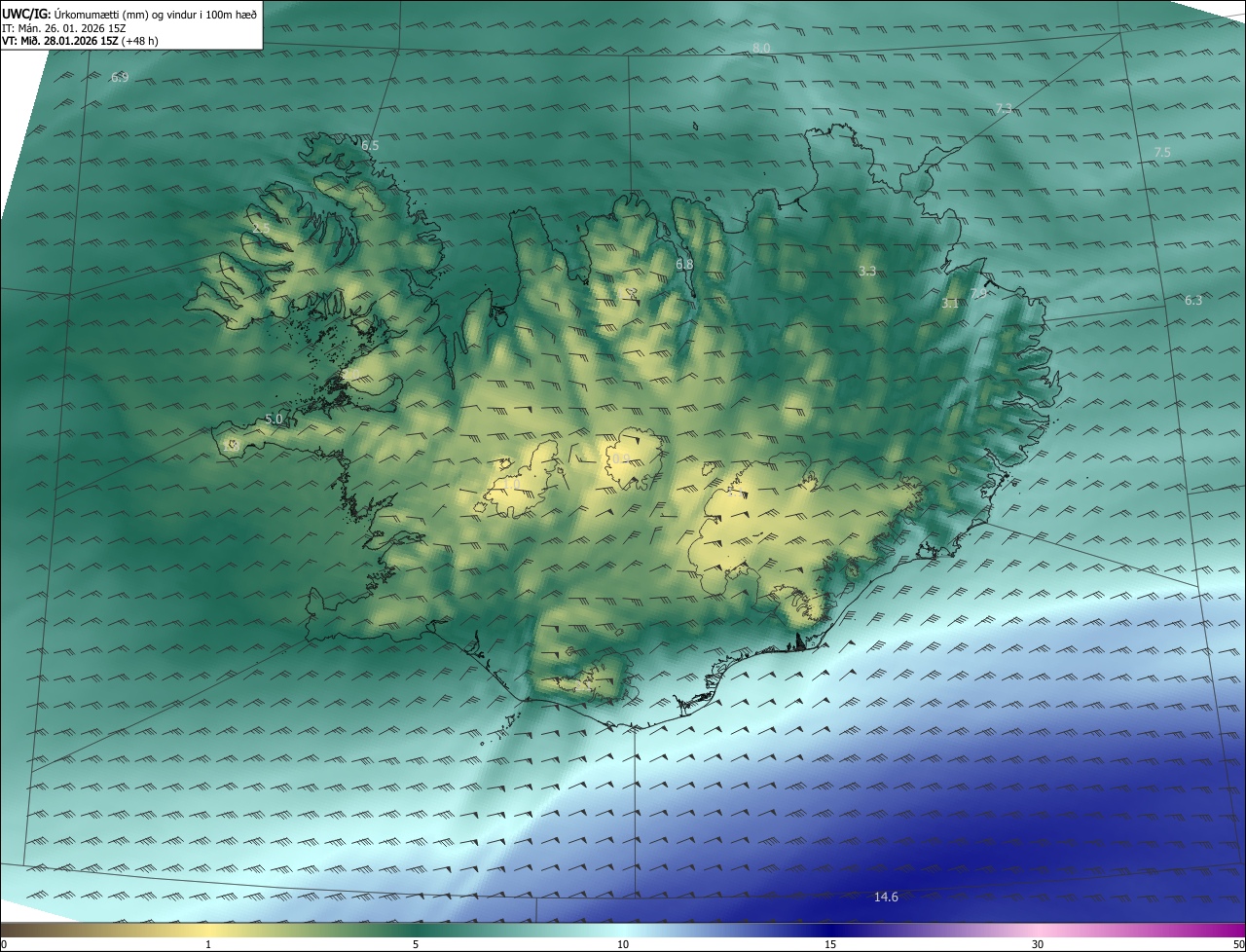Image resolution: width=1246 pixels, height=952 pixels.
Task: Click the 2.5 value label on the Westfjords
Action: (260, 228)
